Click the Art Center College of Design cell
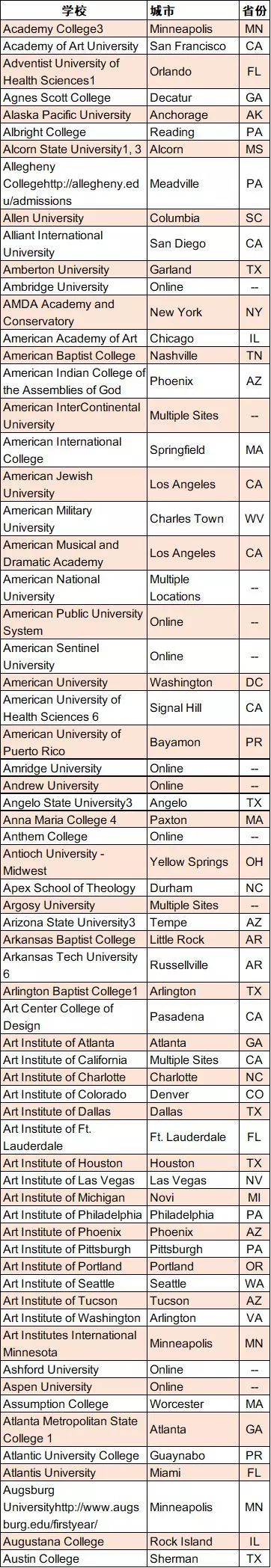This screenshot has height=1568, width=271. click(x=73, y=1018)
